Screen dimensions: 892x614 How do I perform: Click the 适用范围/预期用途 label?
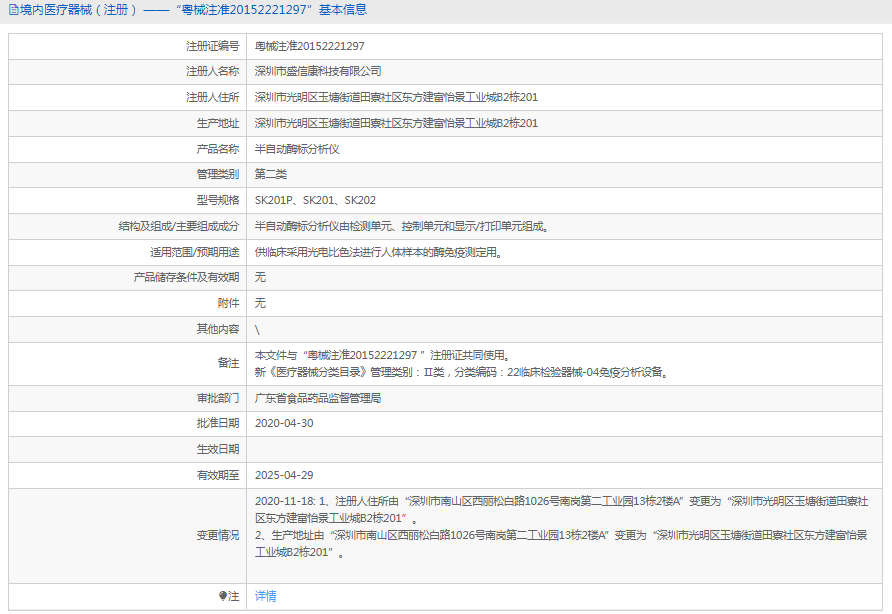pos(195,252)
